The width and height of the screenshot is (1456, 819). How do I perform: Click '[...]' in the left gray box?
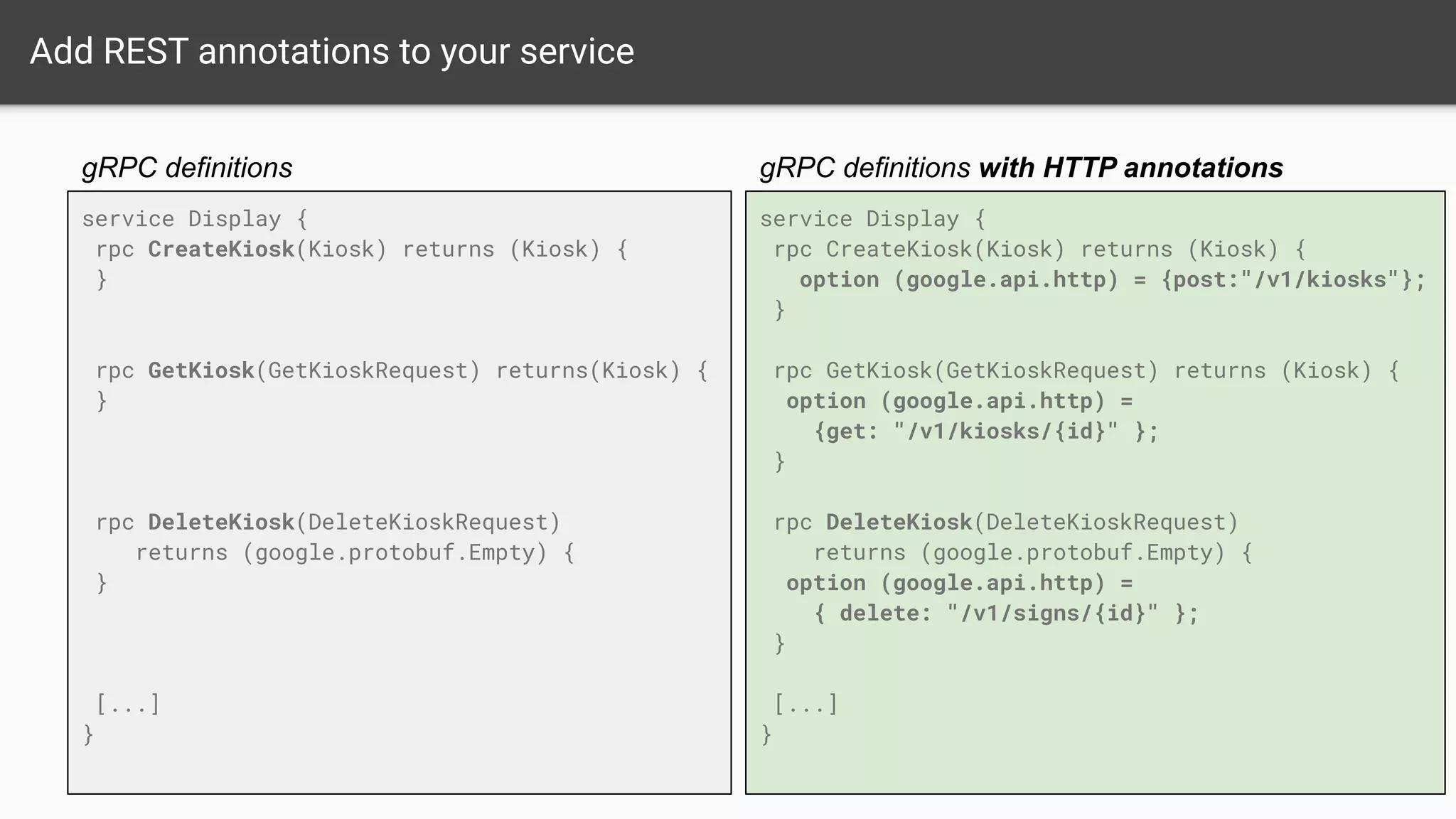[x=128, y=705]
